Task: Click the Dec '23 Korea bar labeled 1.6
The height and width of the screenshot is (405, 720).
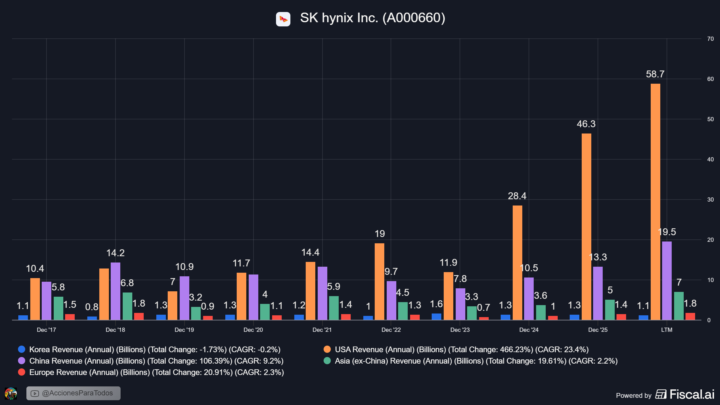Action: pyautogui.click(x=437, y=317)
